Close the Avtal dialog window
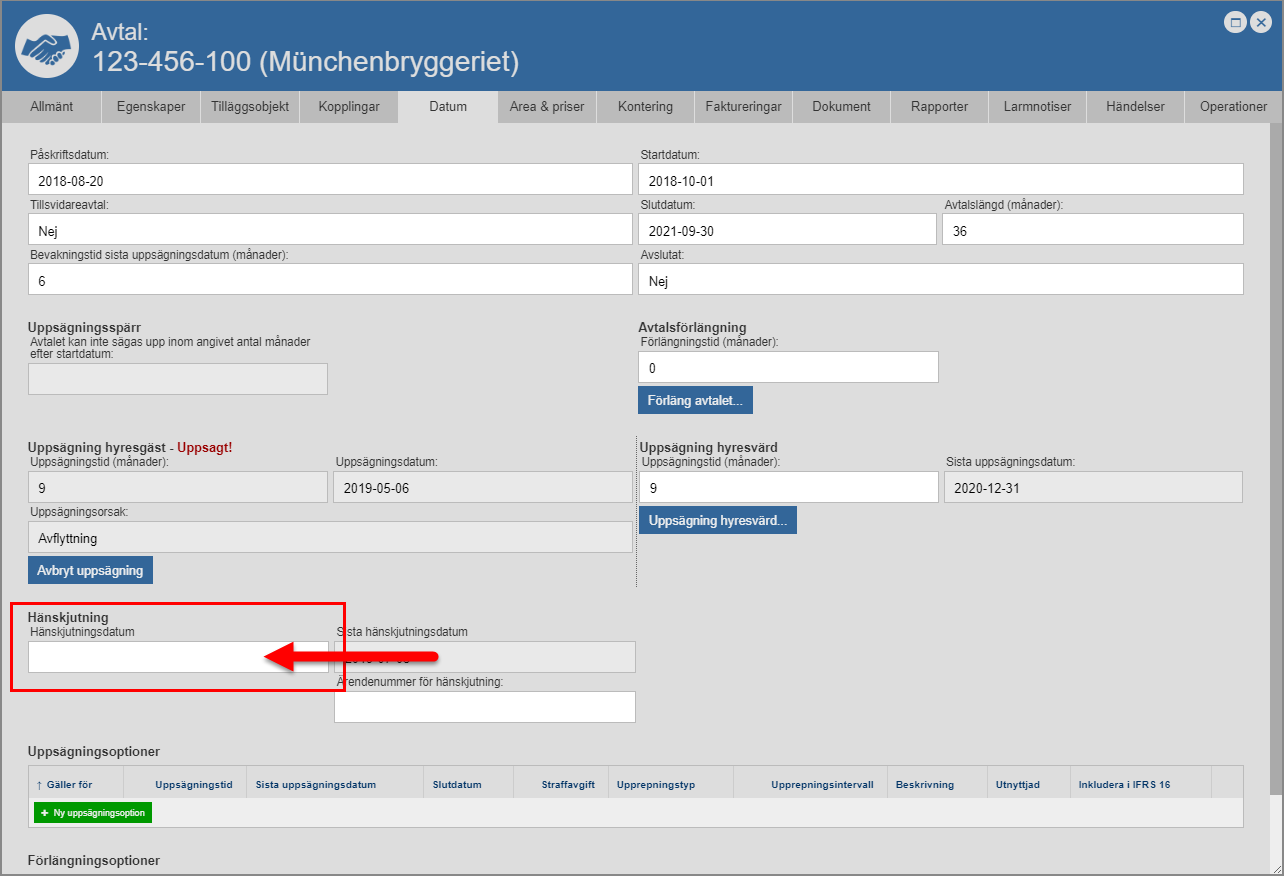This screenshot has height=876, width=1284. click(x=1260, y=22)
